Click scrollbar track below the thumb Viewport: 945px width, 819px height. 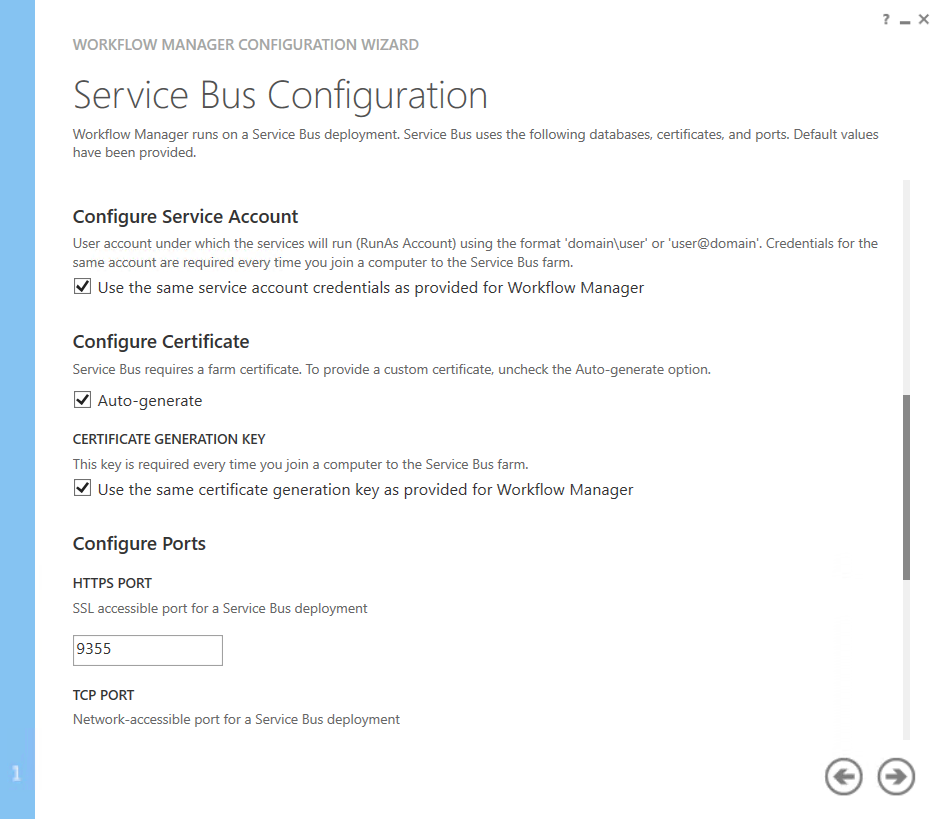pyautogui.click(x=906, y=660)
